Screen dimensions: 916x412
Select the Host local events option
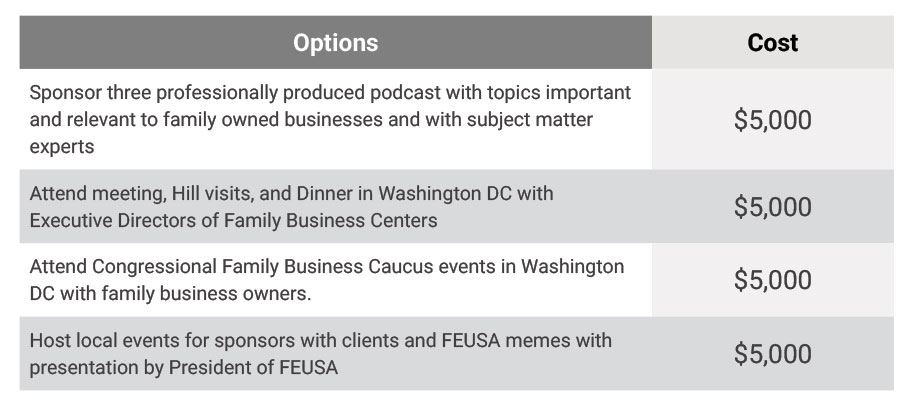(321, 354)
